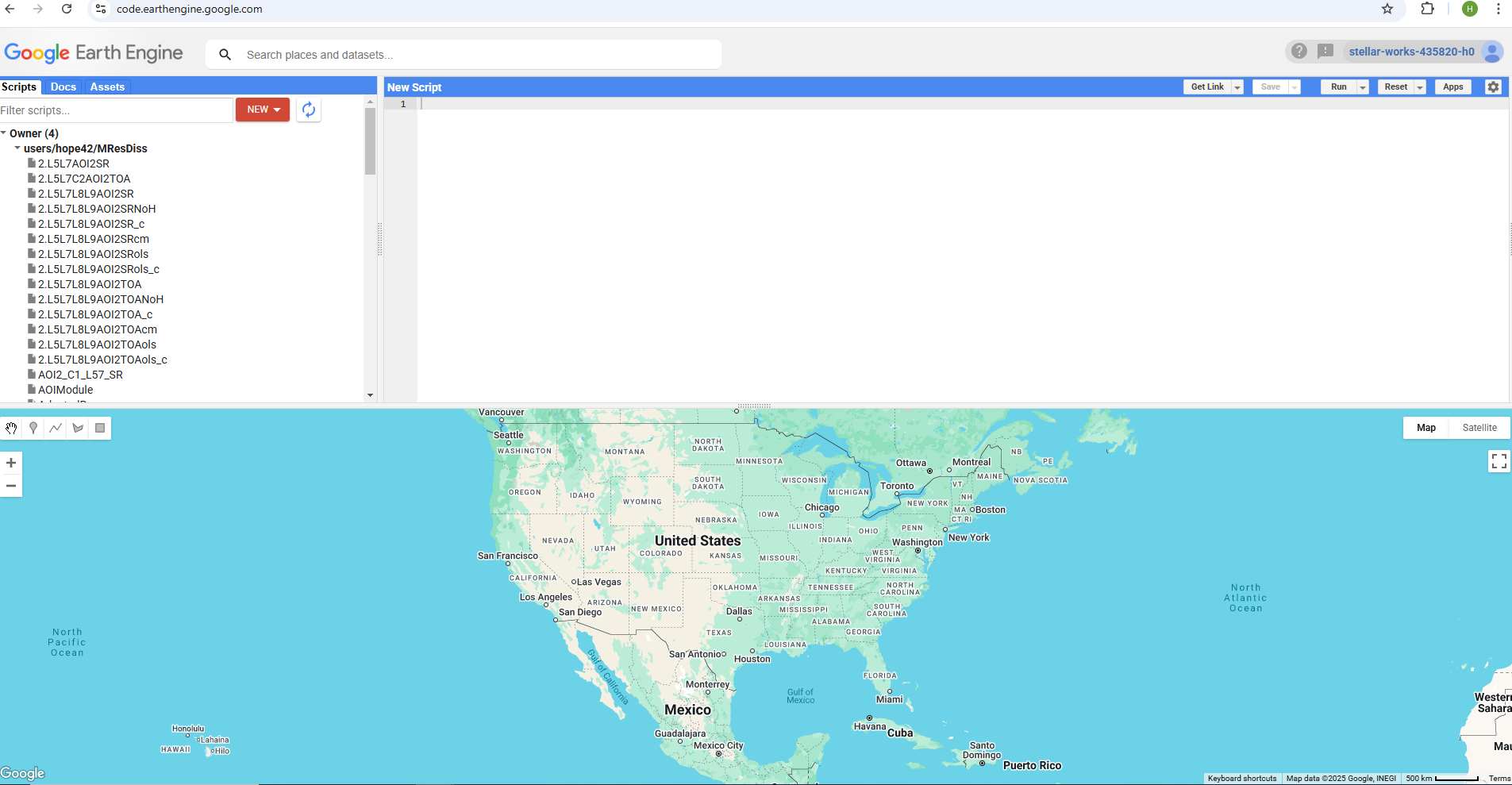The width and height of the screenshot is (1512, 785).
Task: Select the hand pan map tool
Action: click(11, 428)
